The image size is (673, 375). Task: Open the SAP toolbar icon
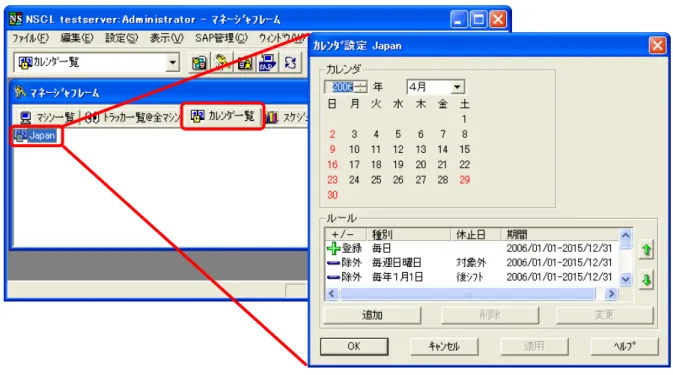(x=267, y=63)
